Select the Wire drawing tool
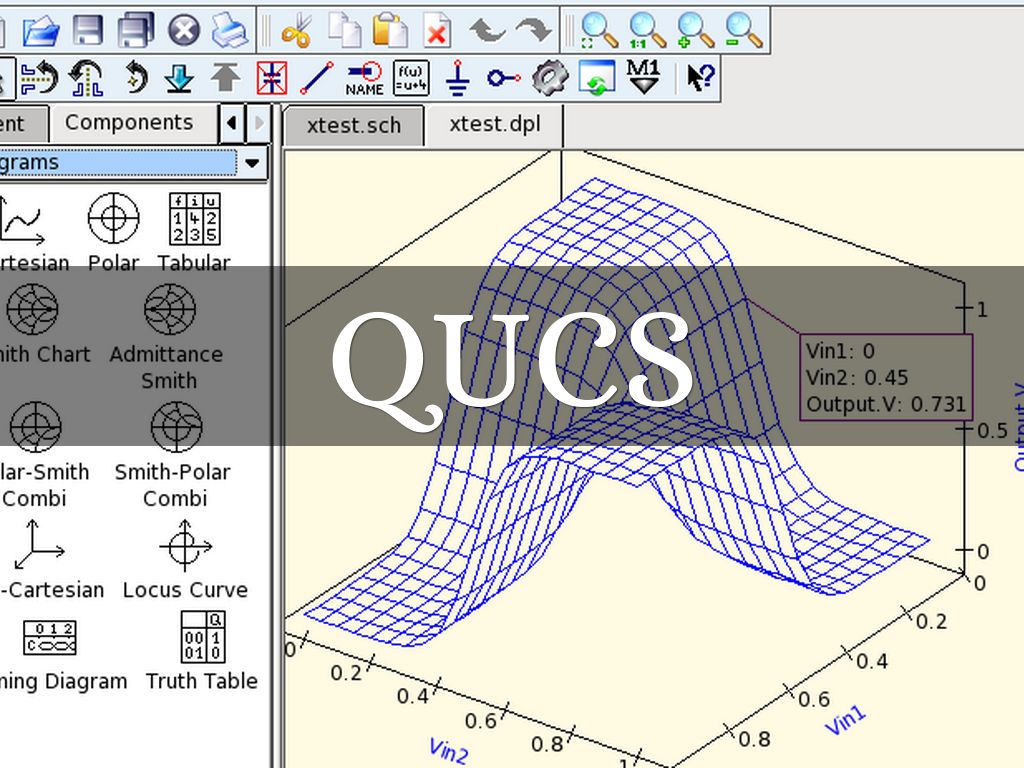Image resolution: width=1024 pixels, height=768 pixels. point(317,77)
